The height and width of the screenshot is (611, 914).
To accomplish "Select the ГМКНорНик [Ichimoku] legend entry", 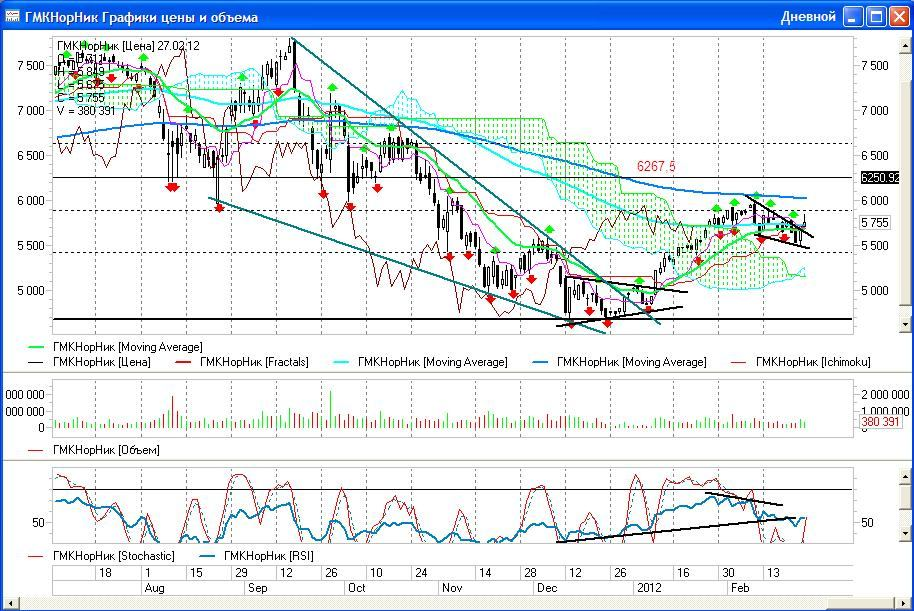I will (812, 362).
